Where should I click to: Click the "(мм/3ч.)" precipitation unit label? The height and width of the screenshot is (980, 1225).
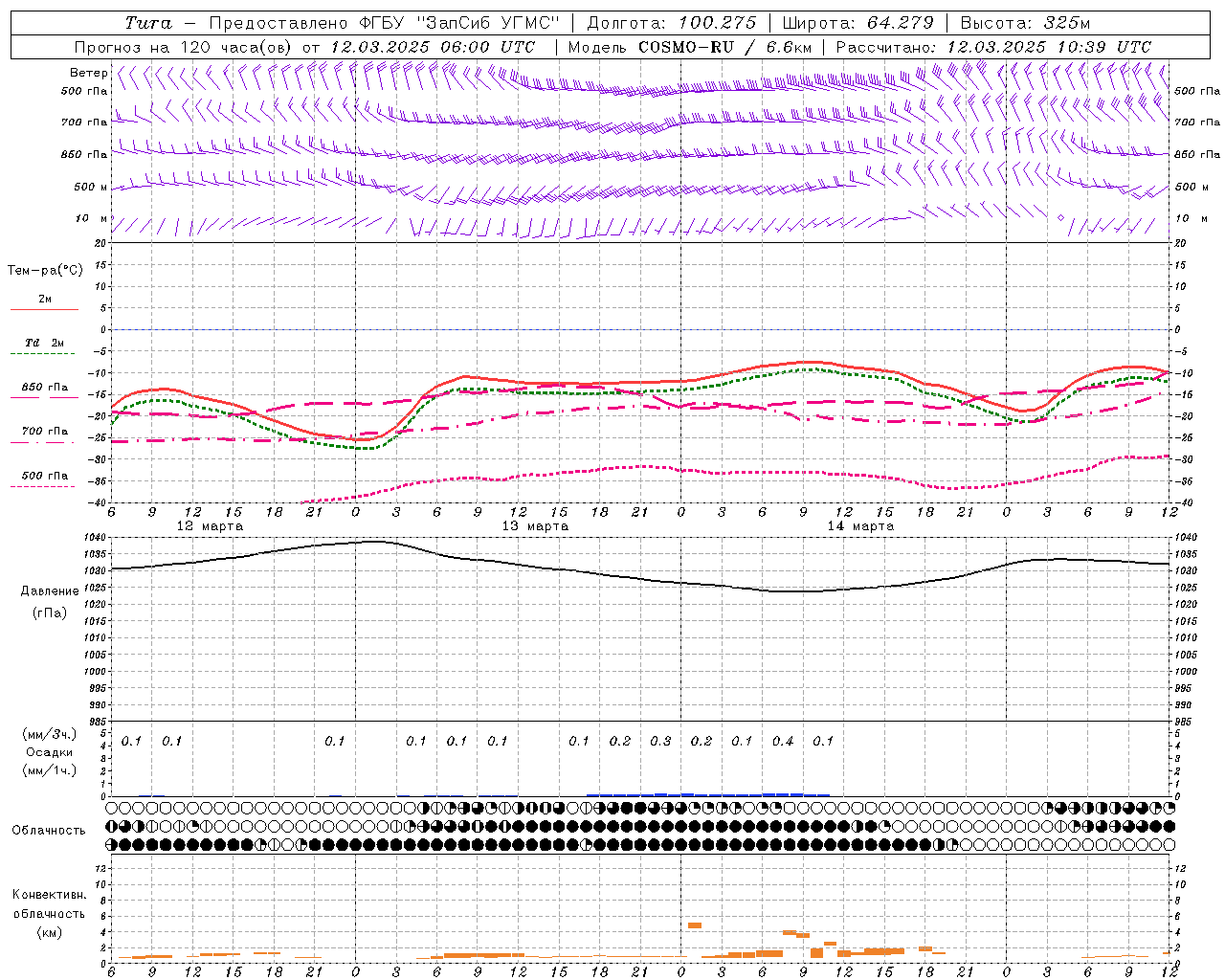(50, 734)
